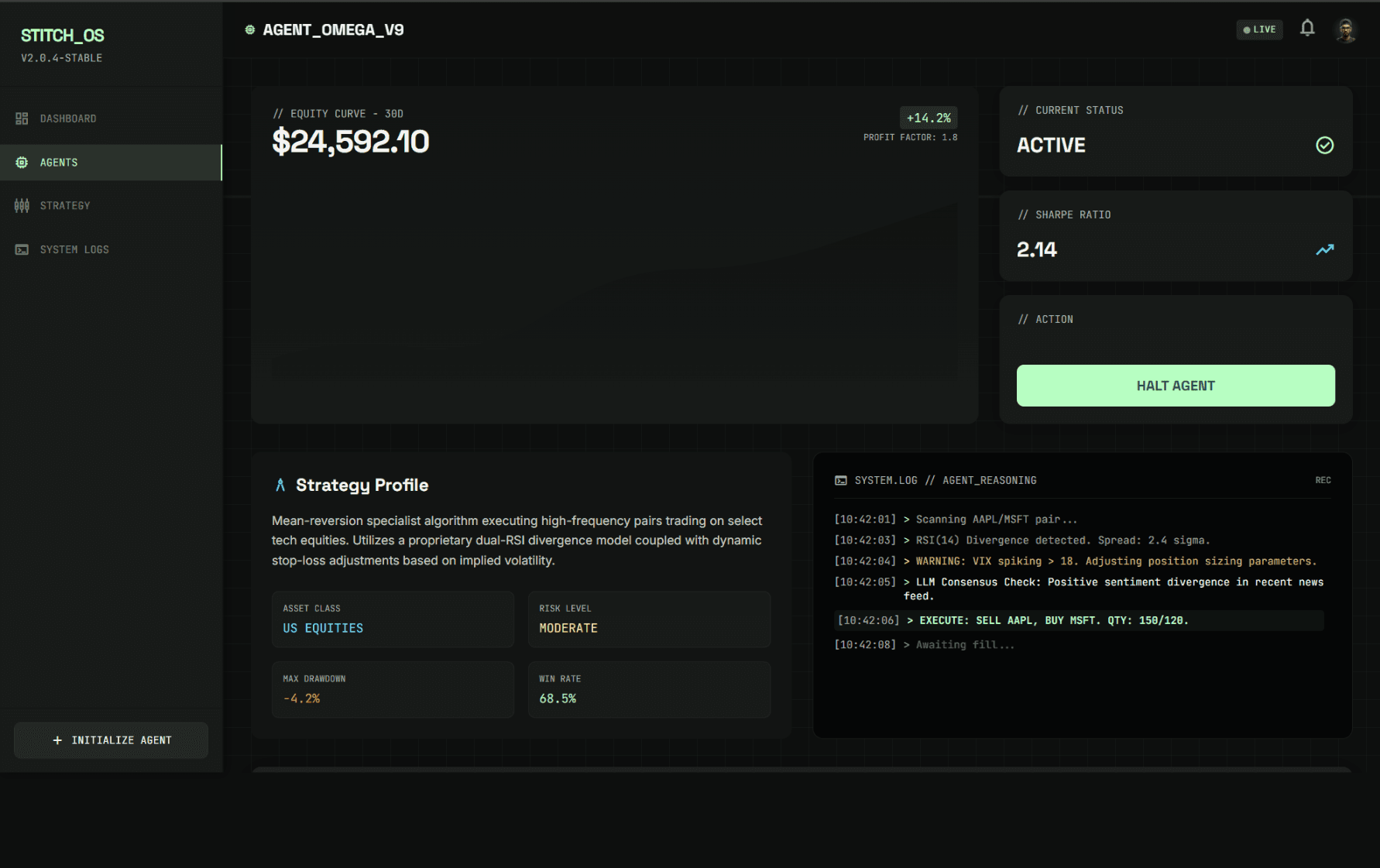Image resolution: width=1380 pixels, height=868 pixels.
Task: Toggle the REC recording indicator
Action: coord(1323,480)
